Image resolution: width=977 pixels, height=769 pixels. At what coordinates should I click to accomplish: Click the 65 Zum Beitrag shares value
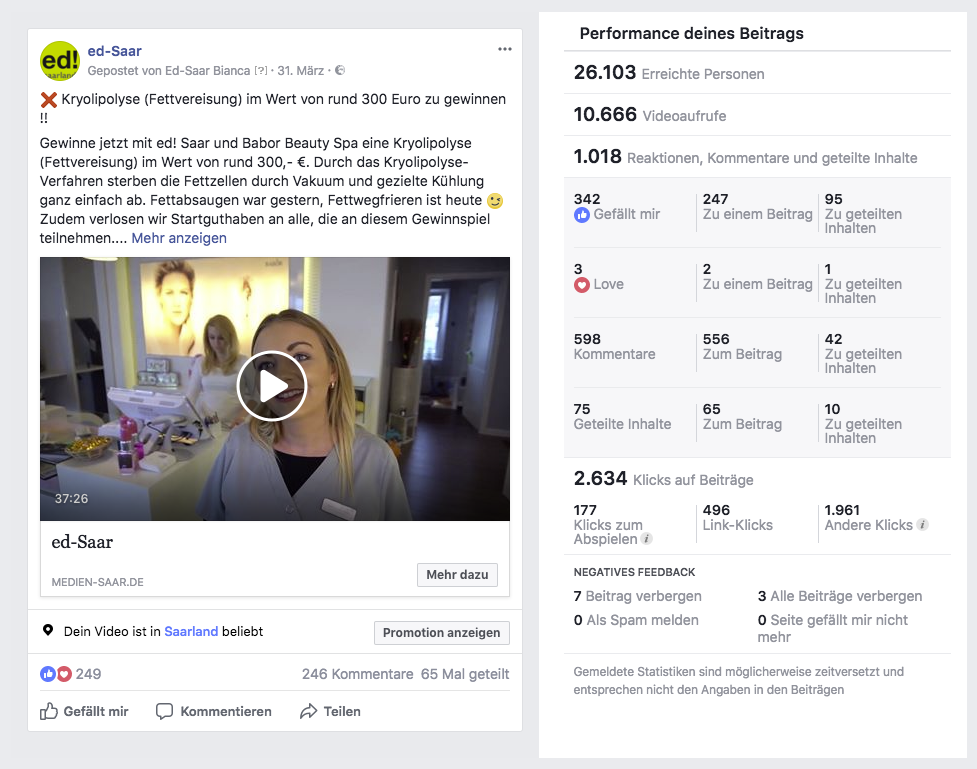click(742, 416)
